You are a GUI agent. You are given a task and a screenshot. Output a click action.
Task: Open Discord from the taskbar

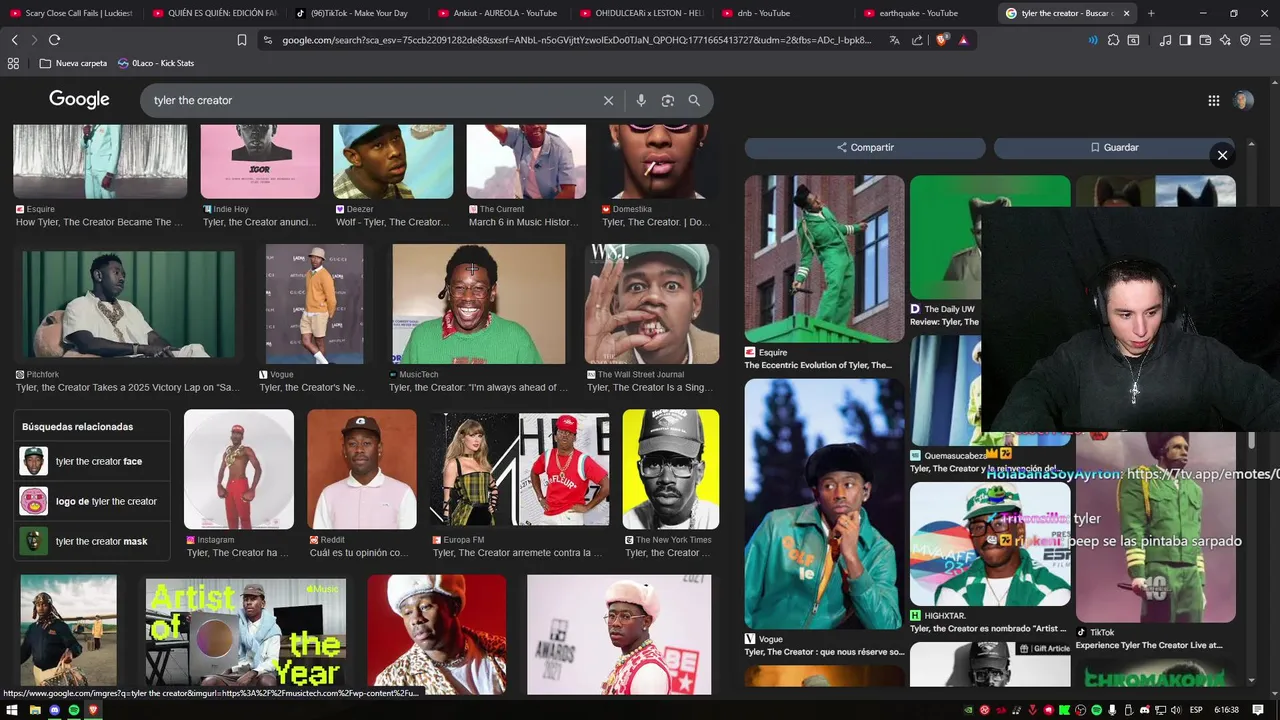(x=54, y=710)
